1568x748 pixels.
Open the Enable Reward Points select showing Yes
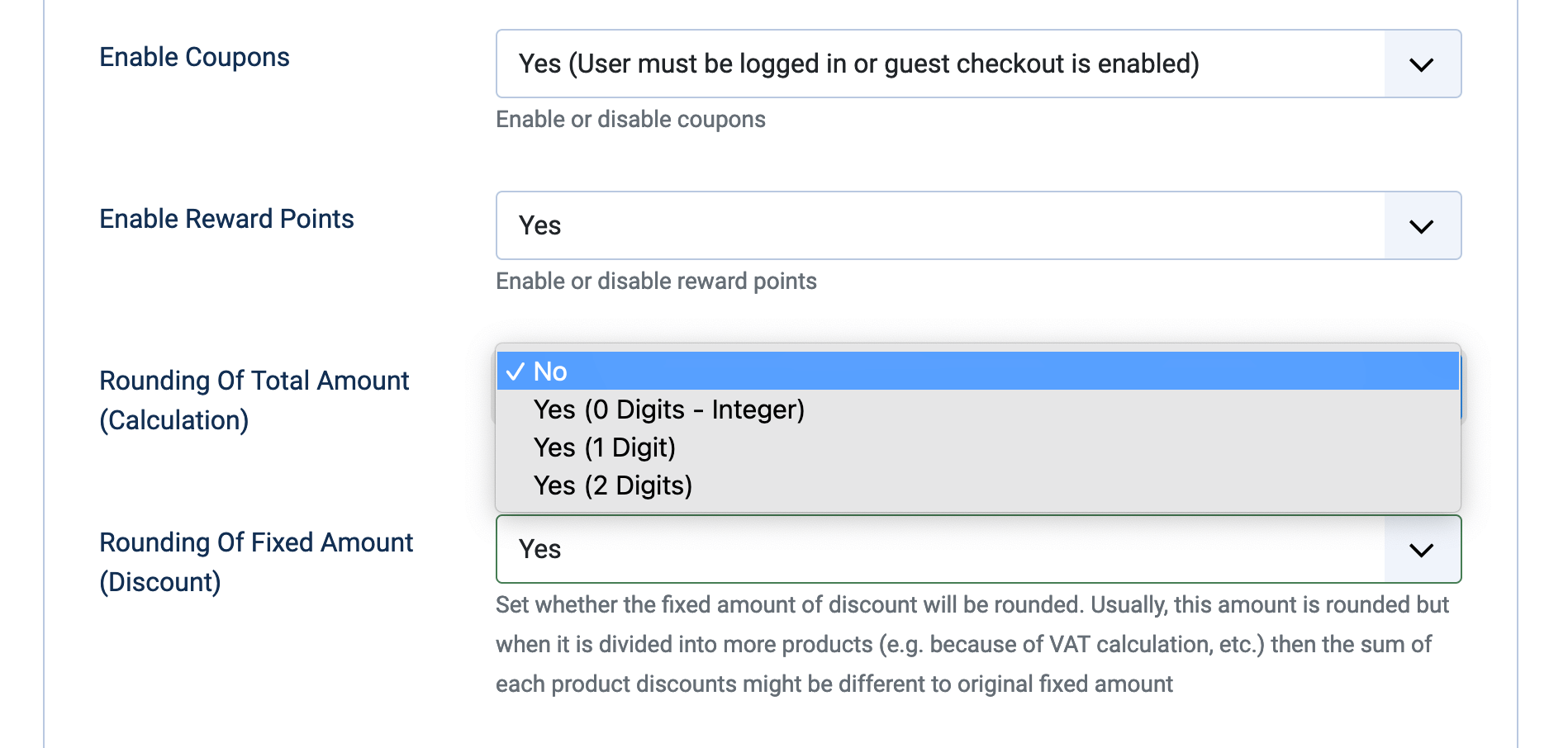[940, 226]
